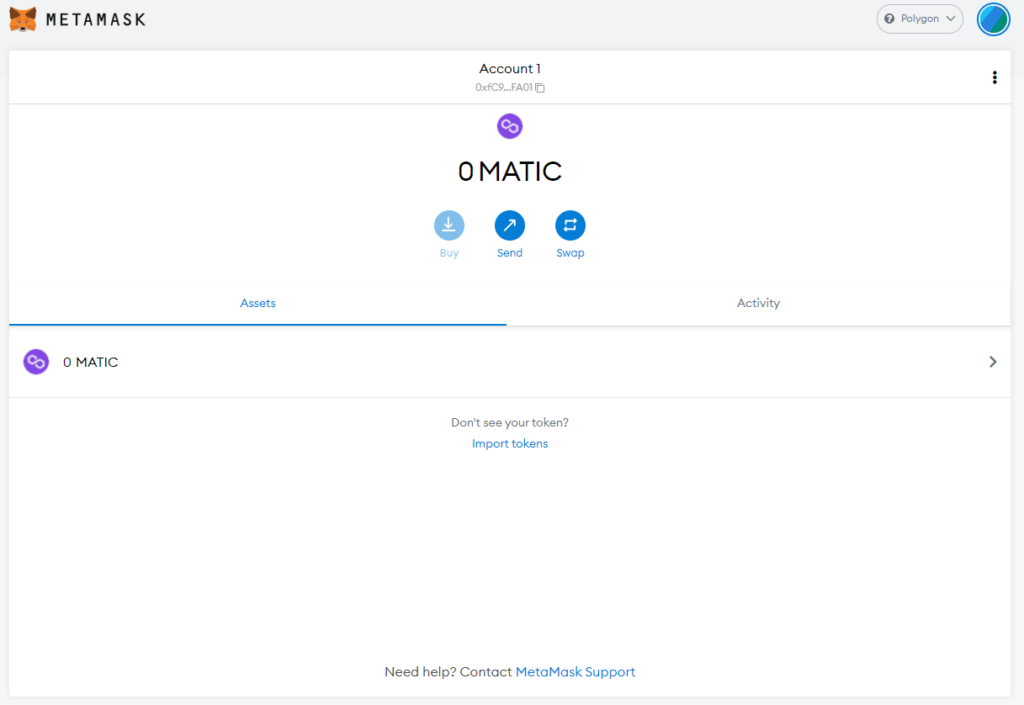Switch to the Activity tab

coord(758,303)
